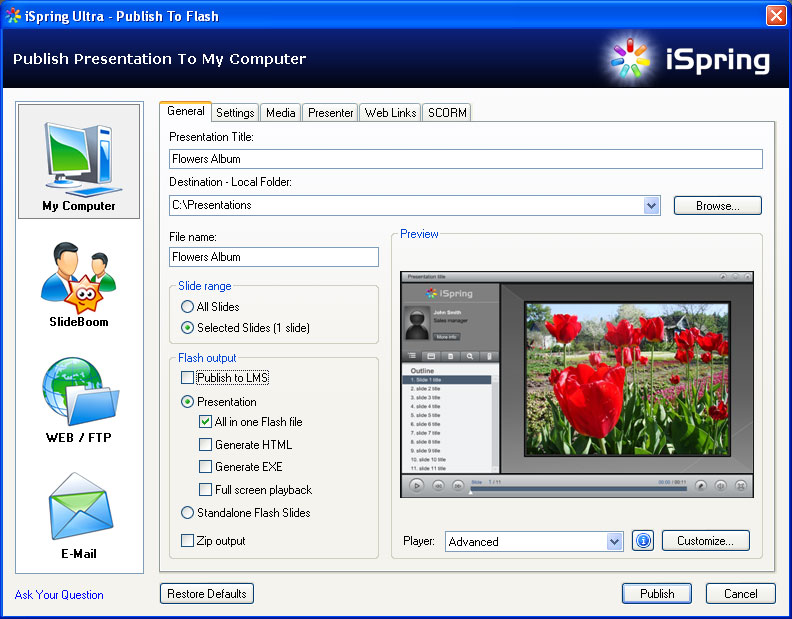This screenshot has height=619, width=792.
Task: Click the Publish button
Action: pos(657,594)
